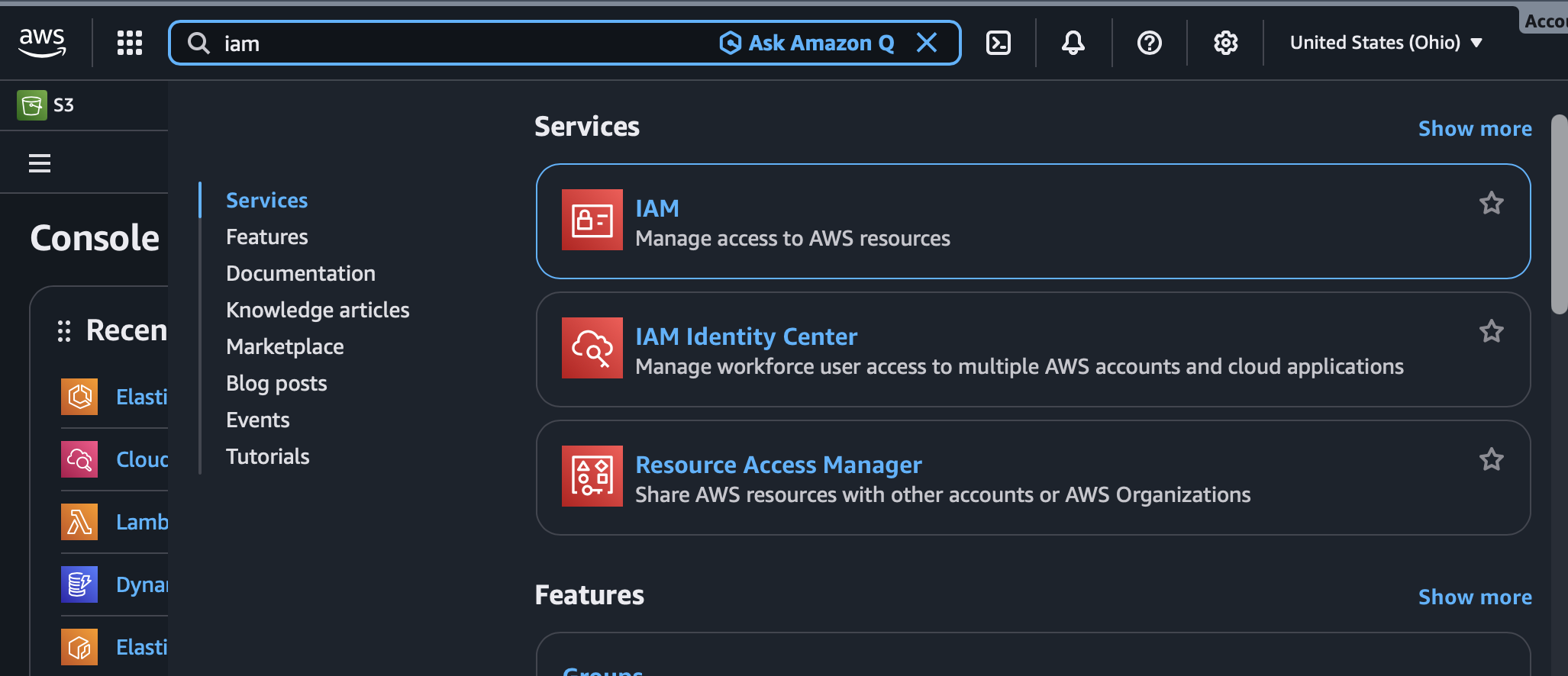
Task: Click the bottom orange Elastic service icon
Action: 79,647
